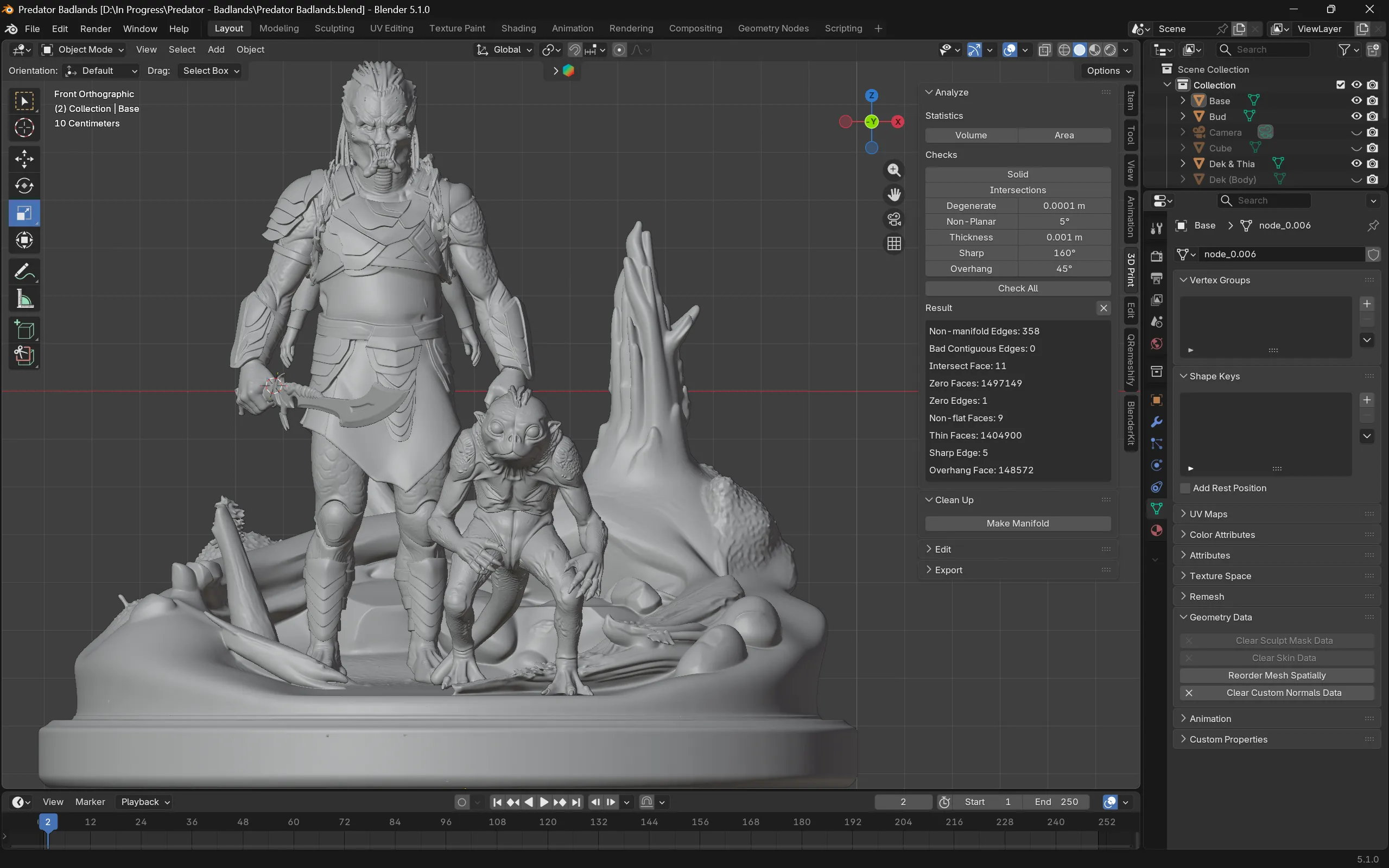This screenshot has height=868, width=1389.
Task: Switch orthographic/perspective grid icon
Action: point(893,244)
